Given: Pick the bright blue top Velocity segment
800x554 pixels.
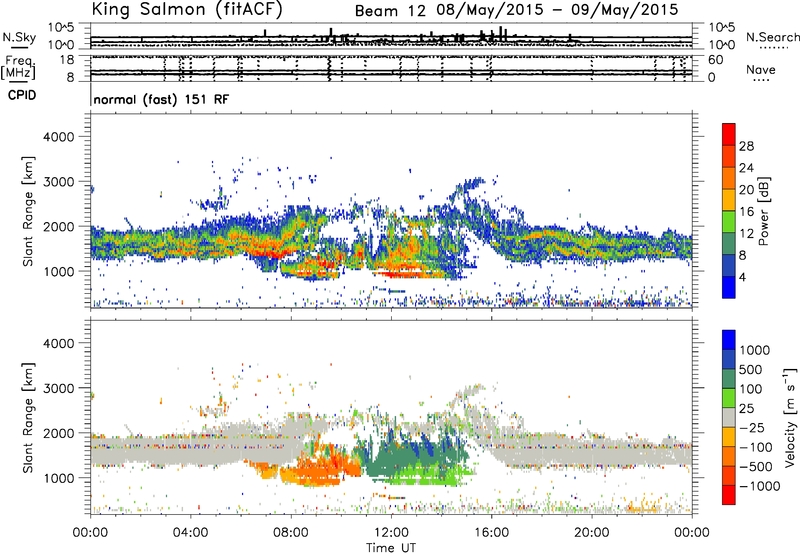Looking at the screenshot, I should (x=729, y=340).
